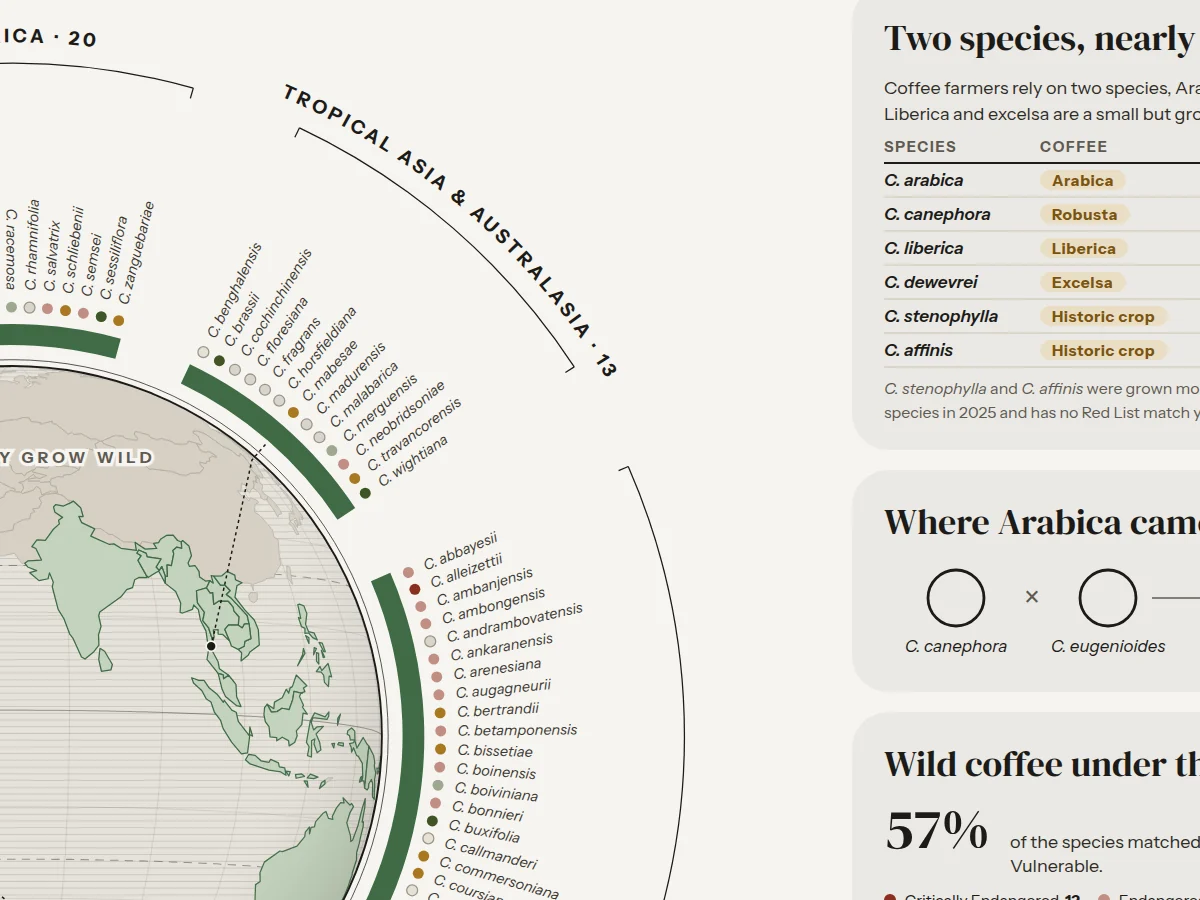Image resolution: width=1200 pixels, height=900 pixels.
Task: Click the dark red dot beside C. alleizettii
Action: point(415,590)
